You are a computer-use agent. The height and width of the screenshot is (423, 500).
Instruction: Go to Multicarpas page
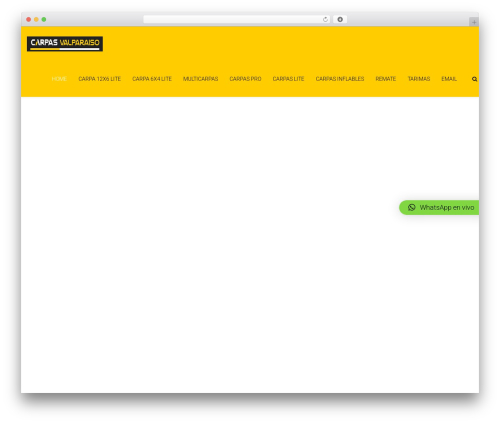(200, 79)
